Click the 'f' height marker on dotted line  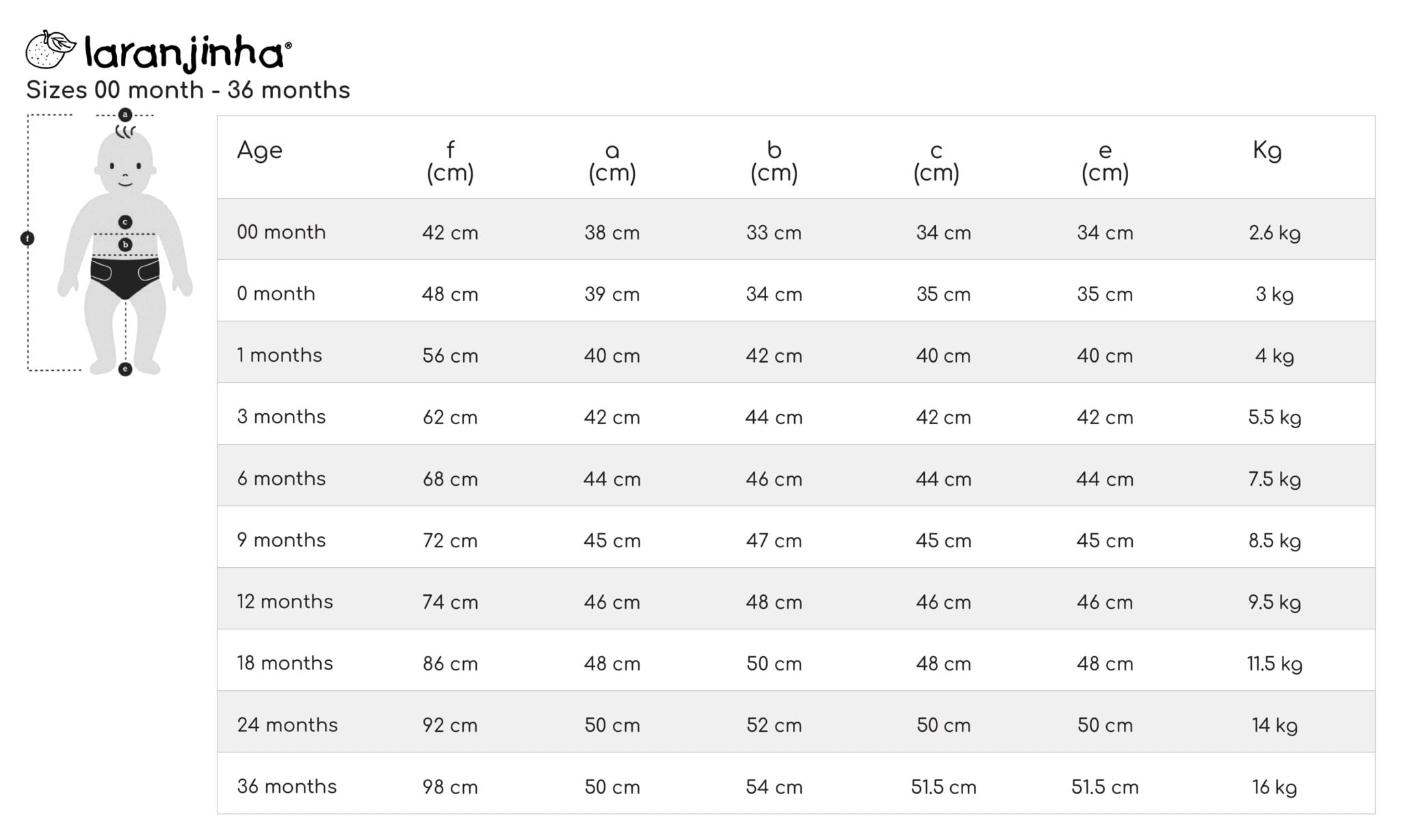pos(27,238)
